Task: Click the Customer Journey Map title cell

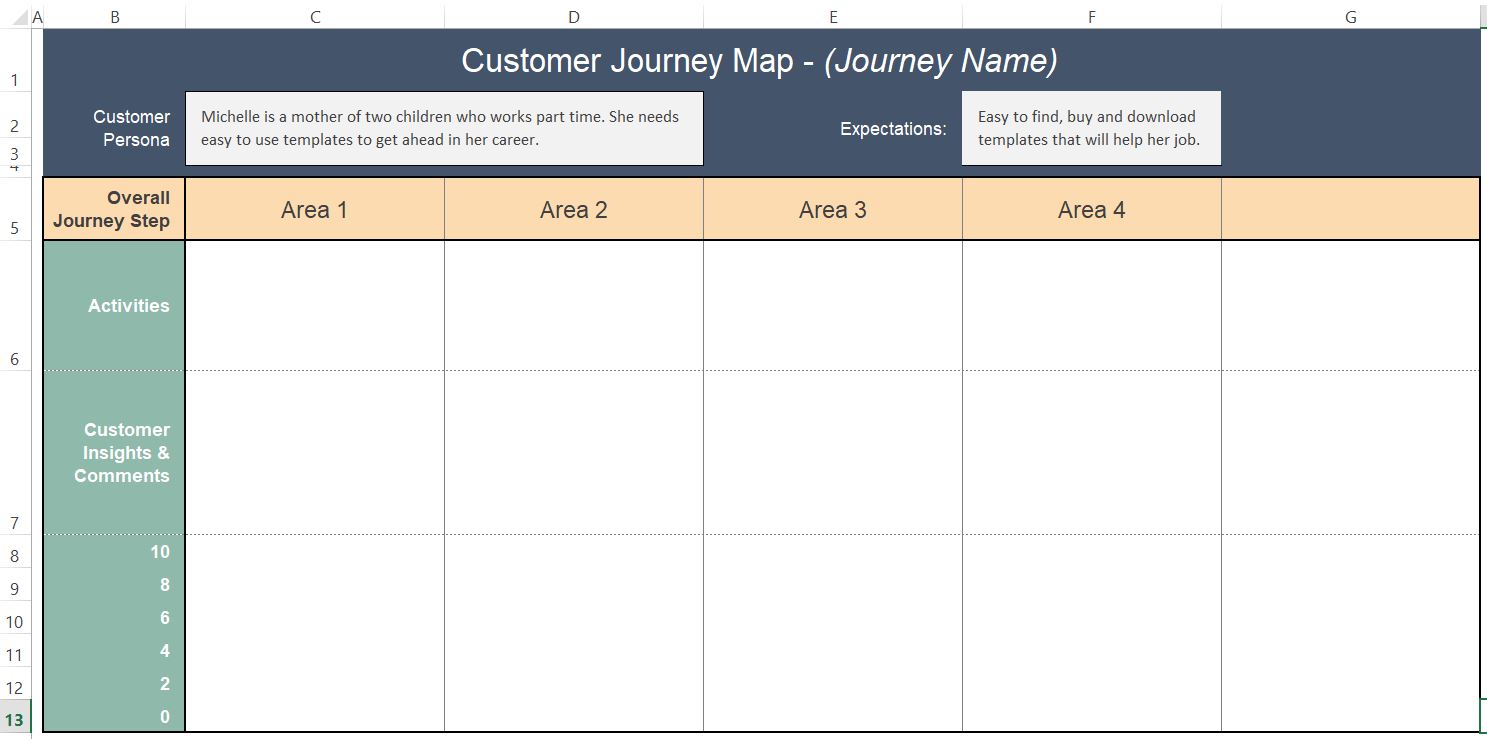Action: pyautogui.click(x=759, y=61)
